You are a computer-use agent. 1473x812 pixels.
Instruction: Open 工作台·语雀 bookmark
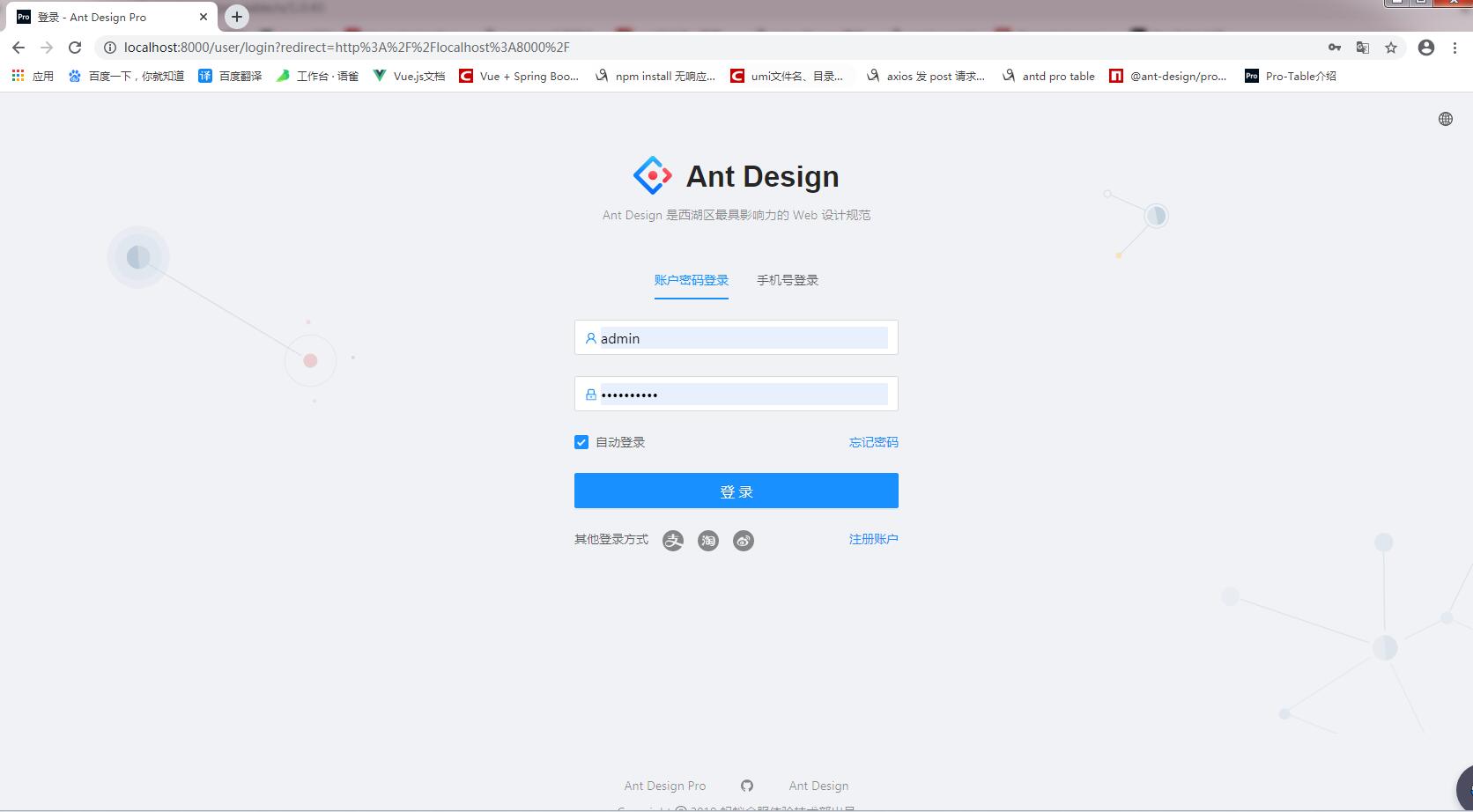pyautogui.click(x=317, y=77)
